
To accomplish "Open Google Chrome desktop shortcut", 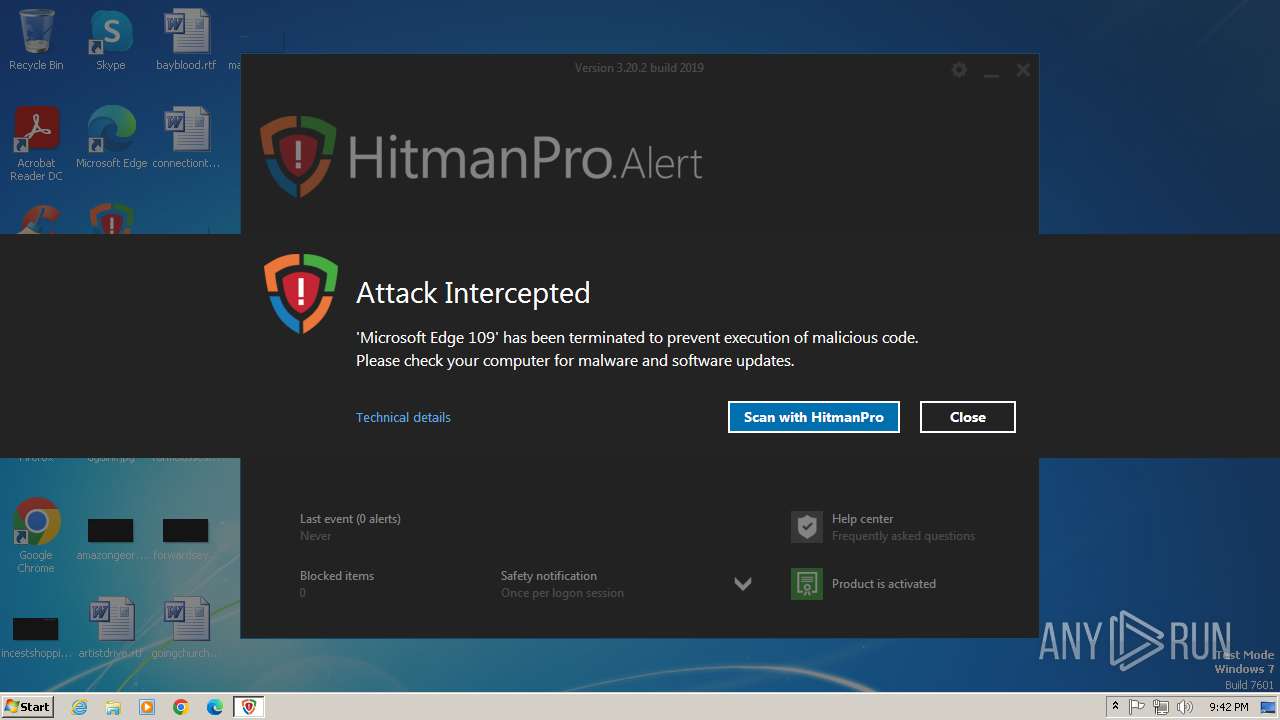I will (x=36, y=535).
